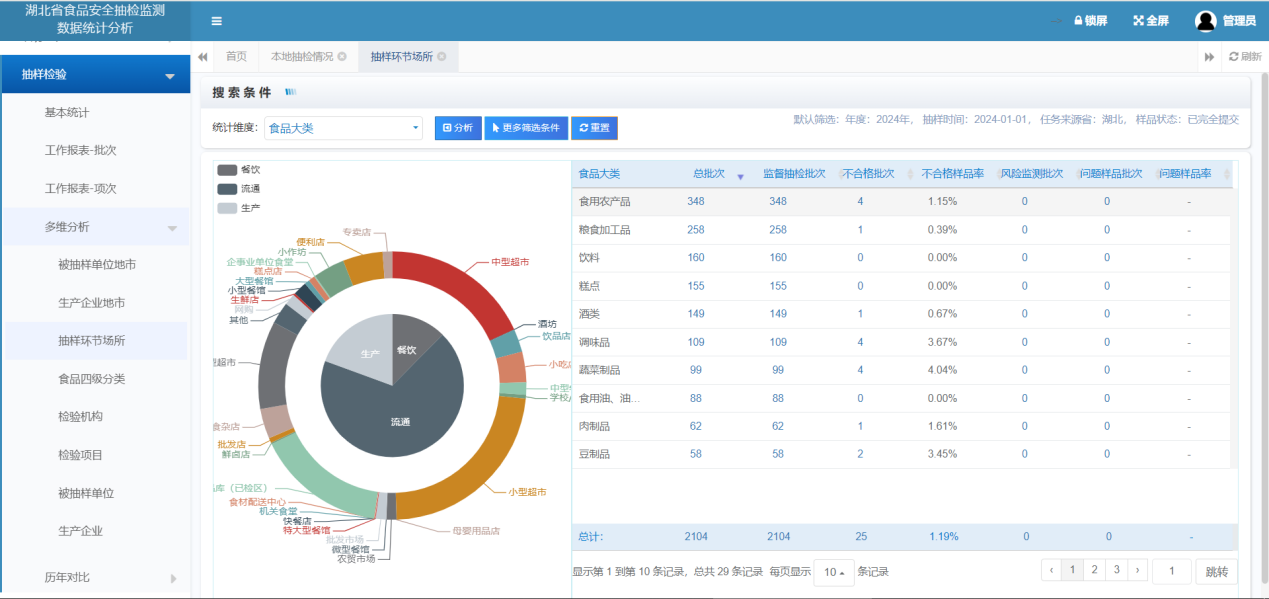
Task: Open the 每页显示 10 records dropdown
Action: [833, 572]
